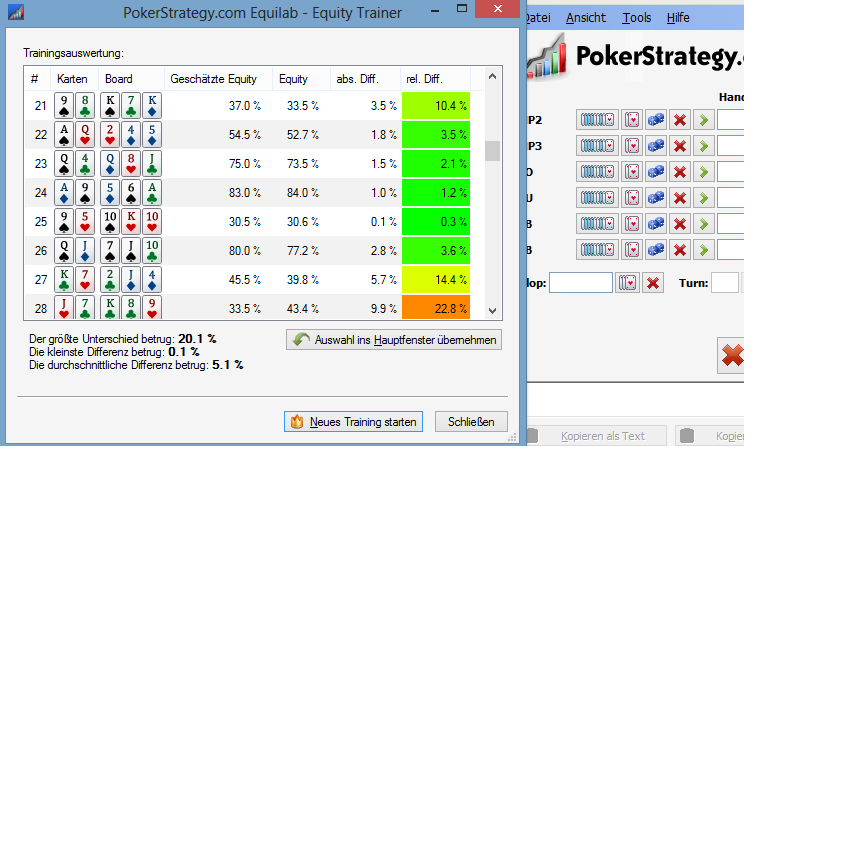Open the hand range selector in the O row
This screenshot has height=850, width=855.
(x=597, y=172)
